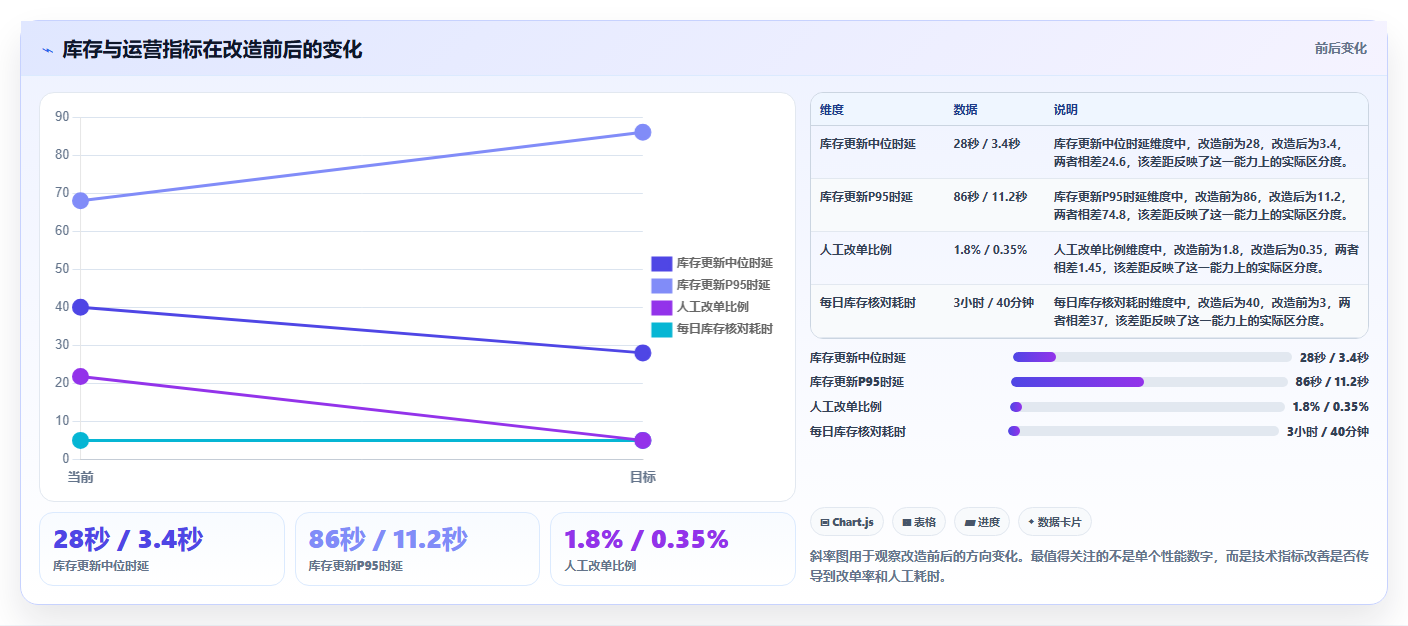Toggle the 库存更新中位时延 legend color swatch

point(662,263)
